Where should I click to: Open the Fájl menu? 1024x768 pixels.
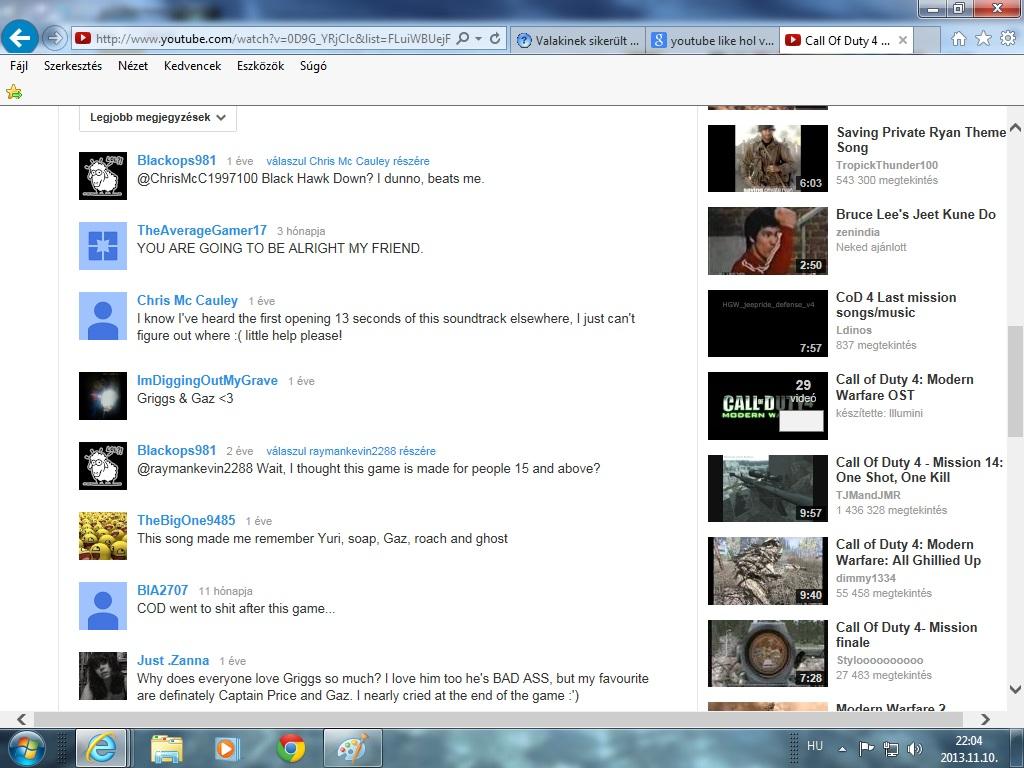tap(19, 66)
